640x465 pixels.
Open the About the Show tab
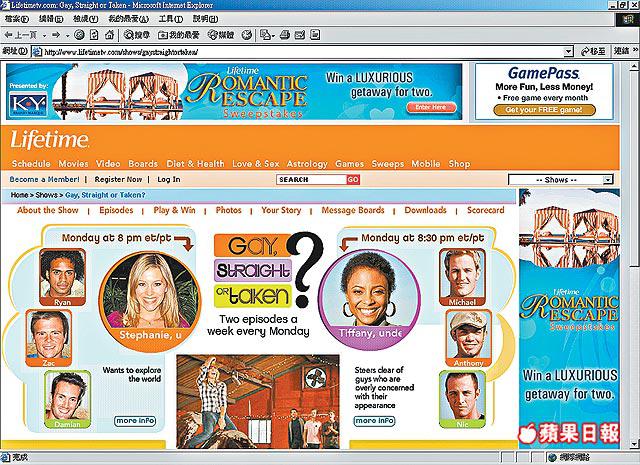pos(48,210)
